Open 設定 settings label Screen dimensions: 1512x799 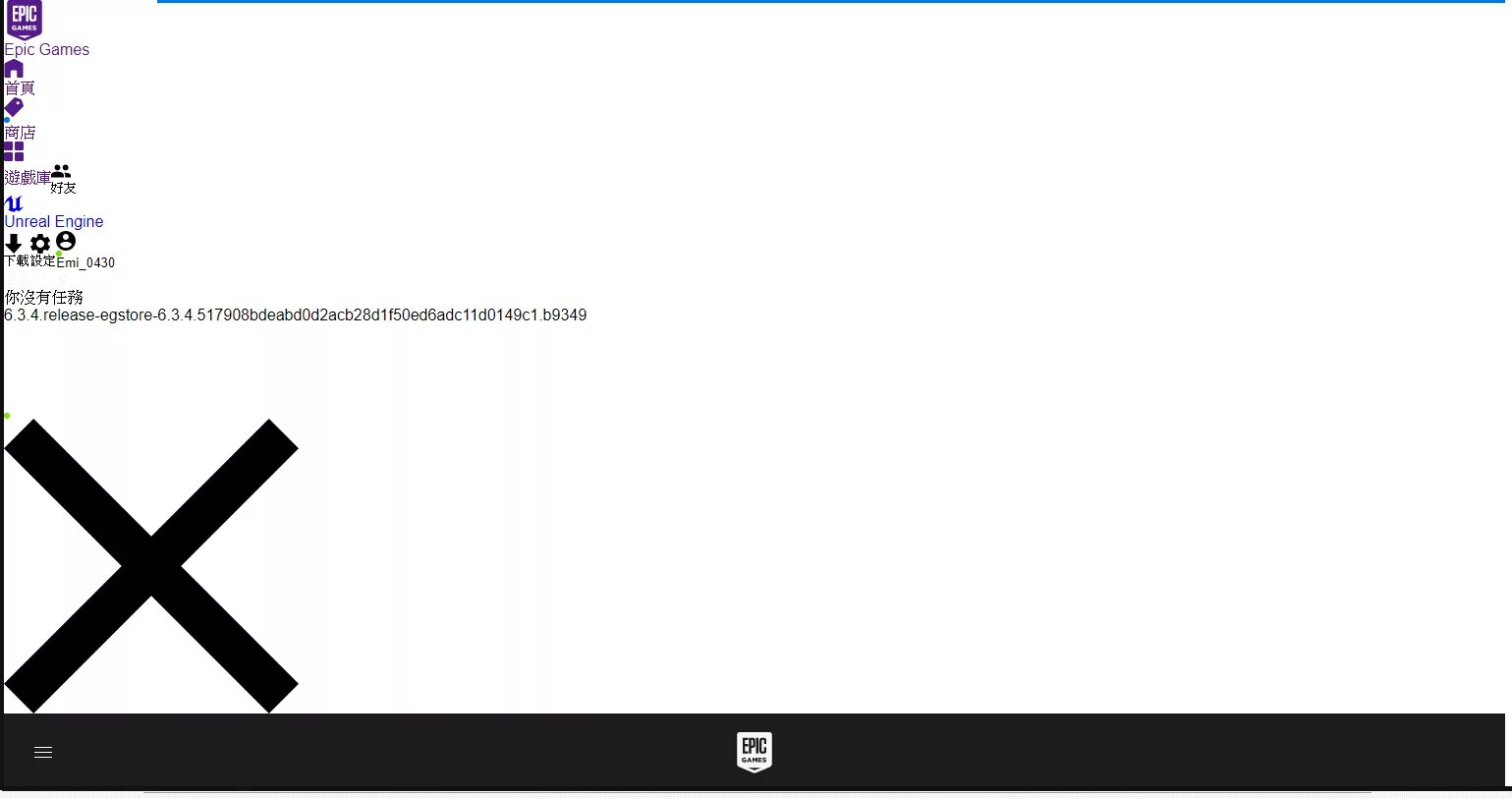(43, 261)
